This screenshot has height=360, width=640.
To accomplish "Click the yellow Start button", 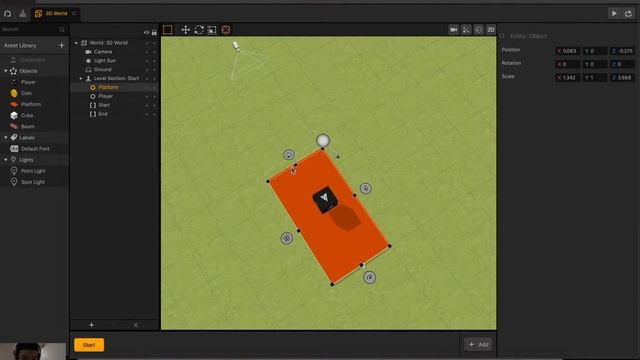I will 89,345.
